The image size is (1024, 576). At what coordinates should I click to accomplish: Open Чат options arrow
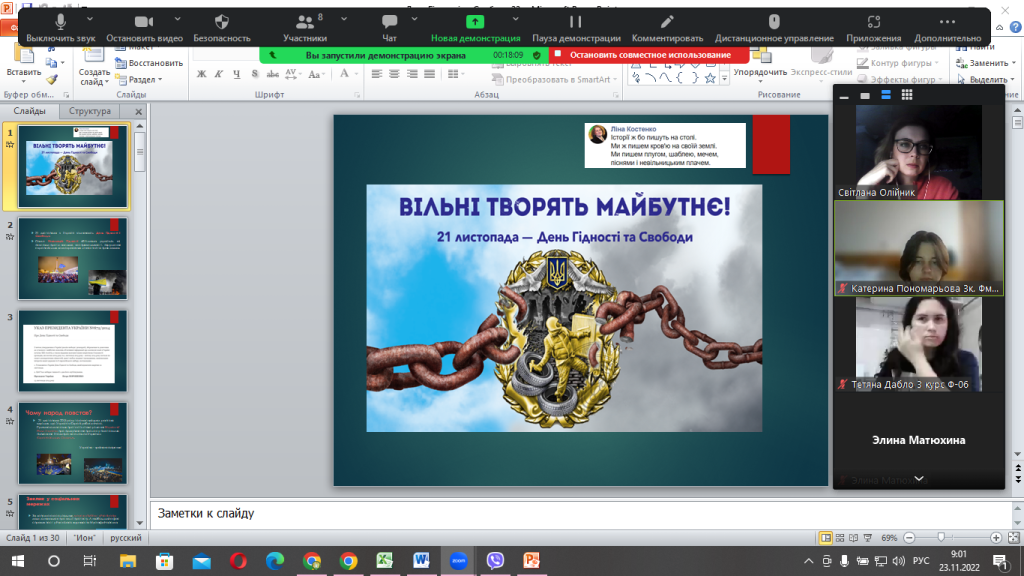pos(414,20)
